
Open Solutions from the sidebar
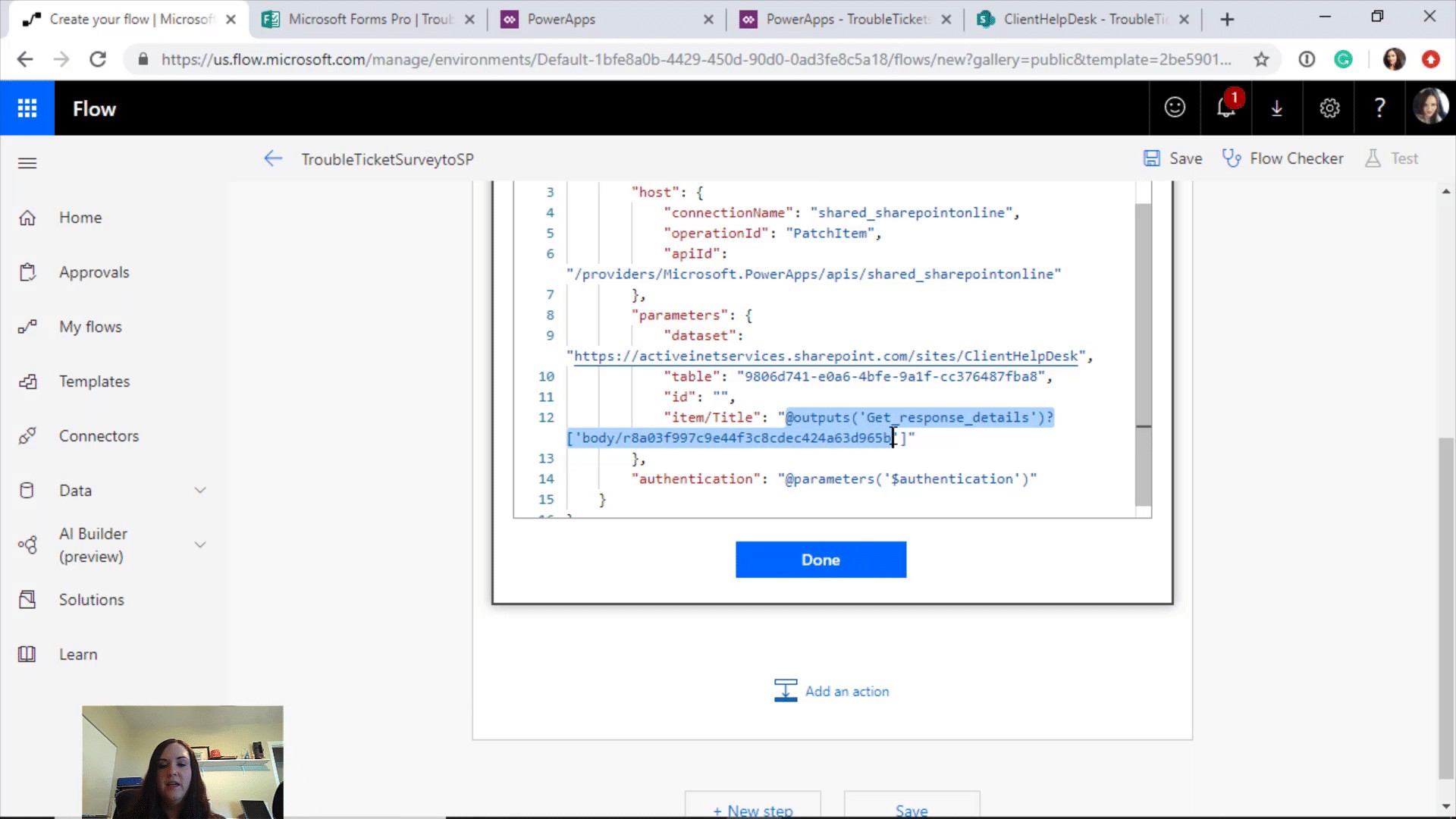coord(91,600)
